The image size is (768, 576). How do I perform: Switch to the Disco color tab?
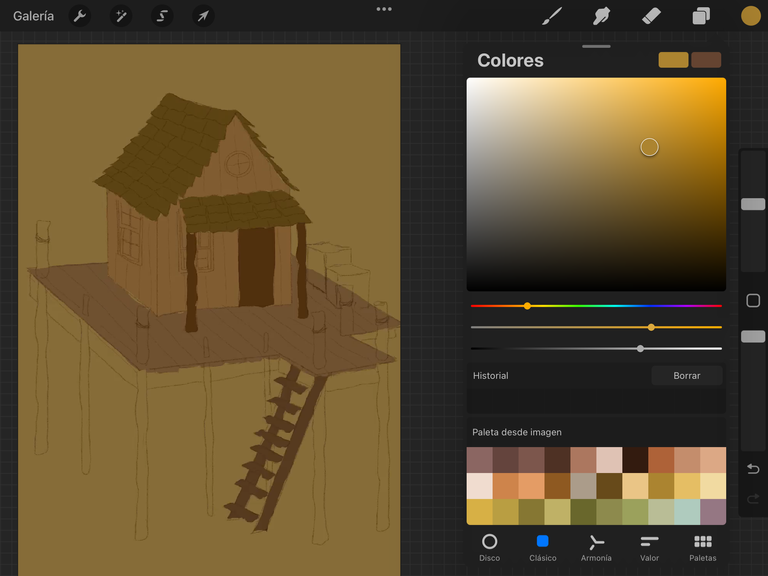click(489, 548)
